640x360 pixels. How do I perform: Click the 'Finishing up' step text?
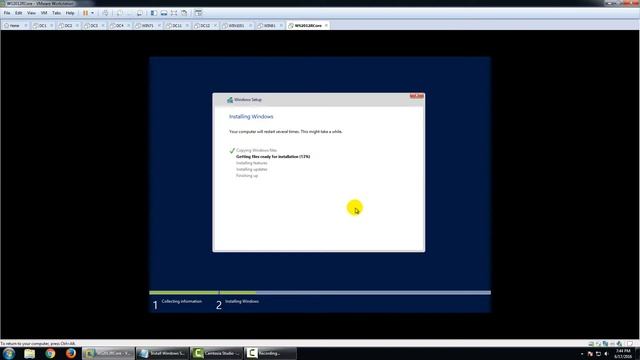click(247, 176)
